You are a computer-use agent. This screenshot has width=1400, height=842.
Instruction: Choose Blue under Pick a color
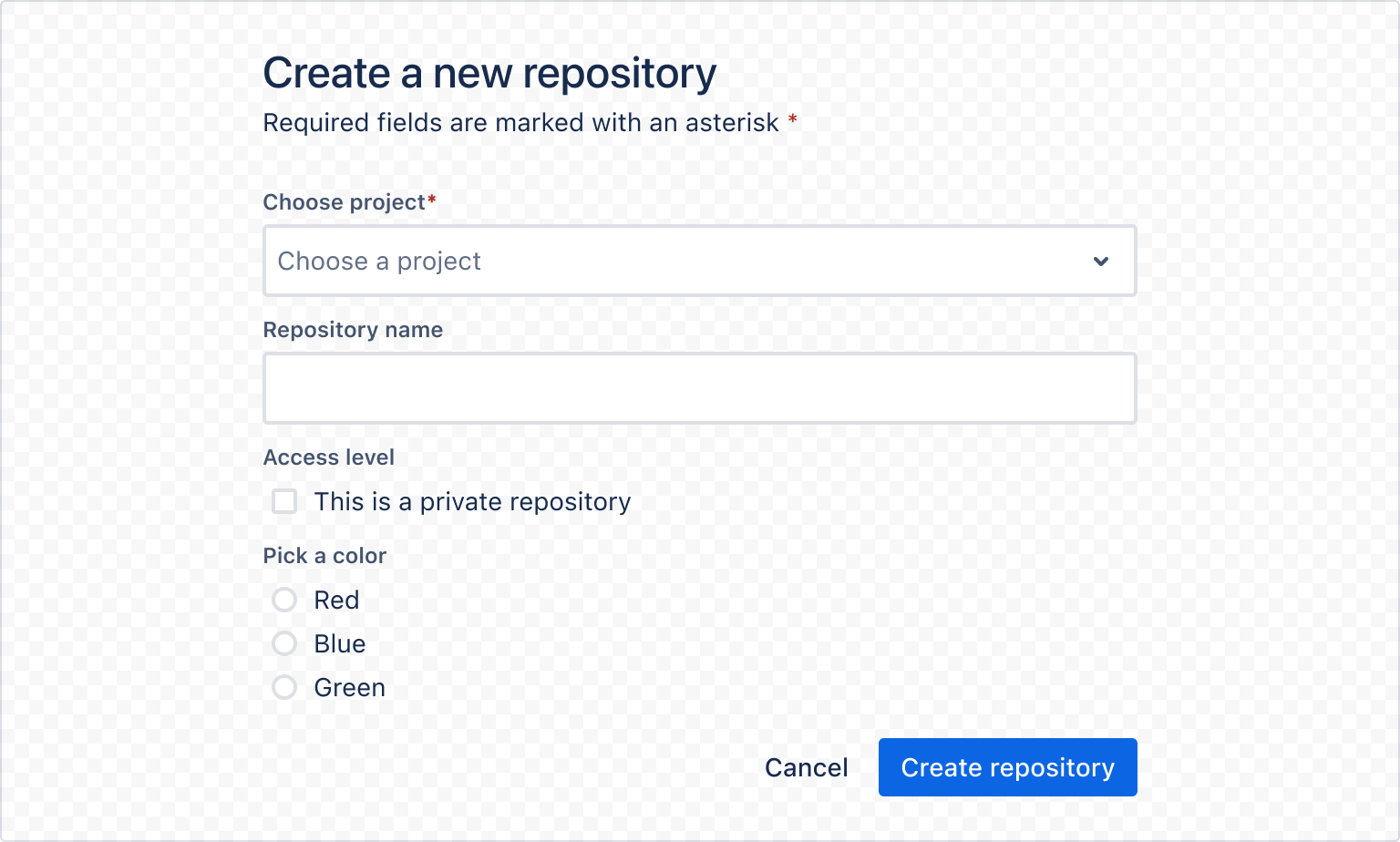pos(283,643)
